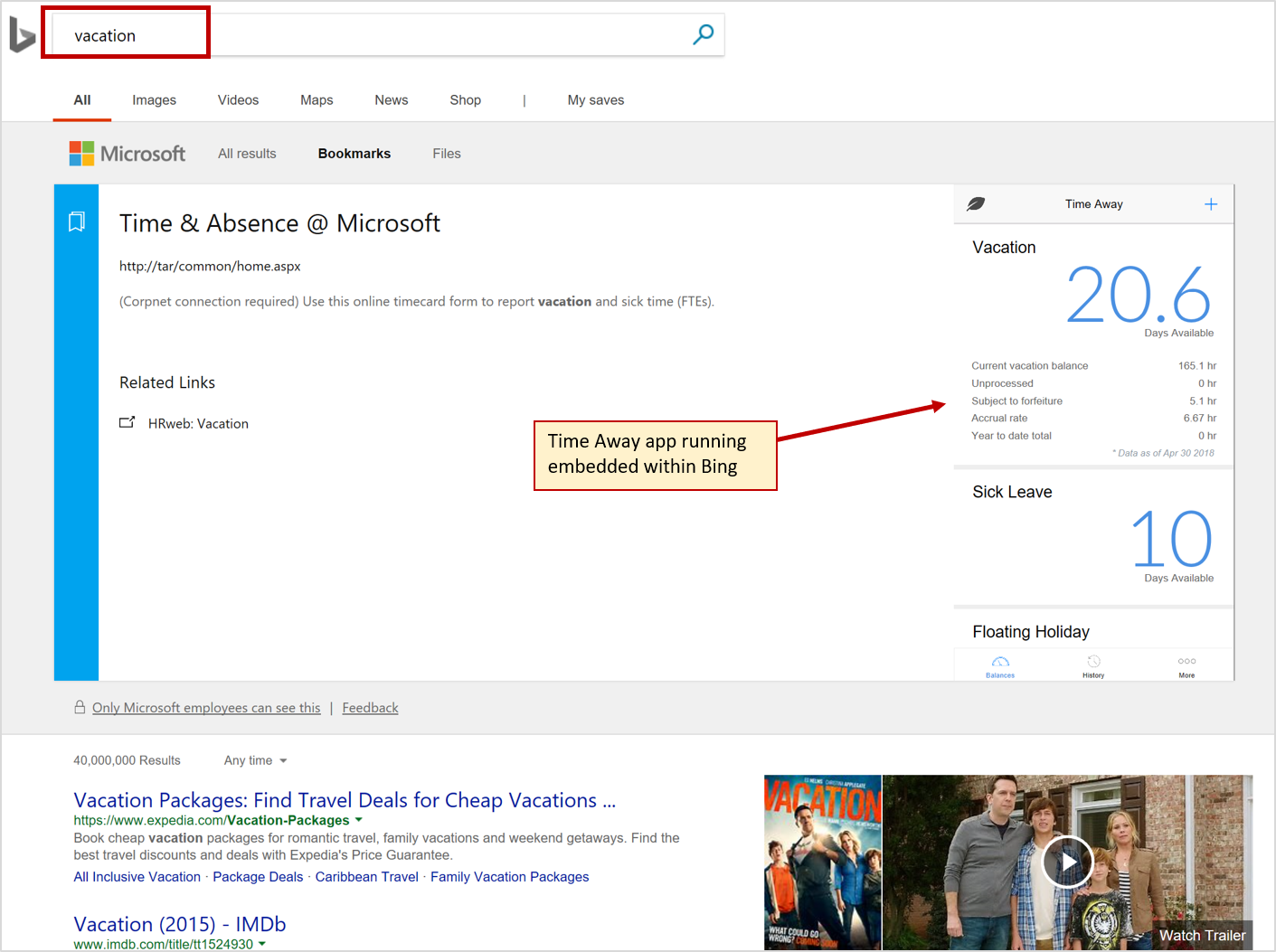Click the plus icon in Time Away header
Viewport: 1276px width, 952px height.
coord(1211,203)
